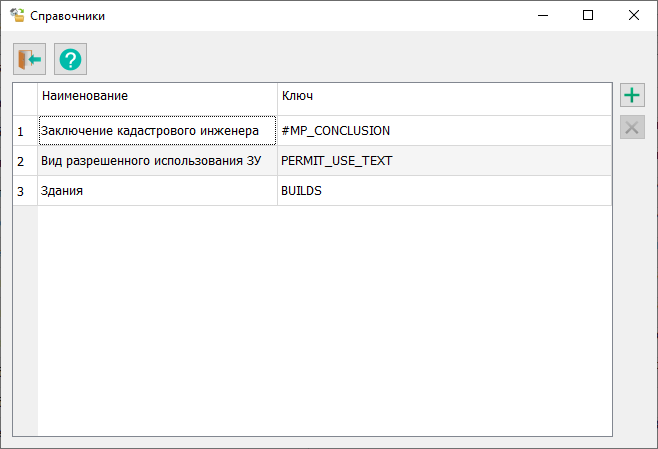The image size is (658, 449).
Task: Click the BUILDS key cell
Action: (444, 191)
